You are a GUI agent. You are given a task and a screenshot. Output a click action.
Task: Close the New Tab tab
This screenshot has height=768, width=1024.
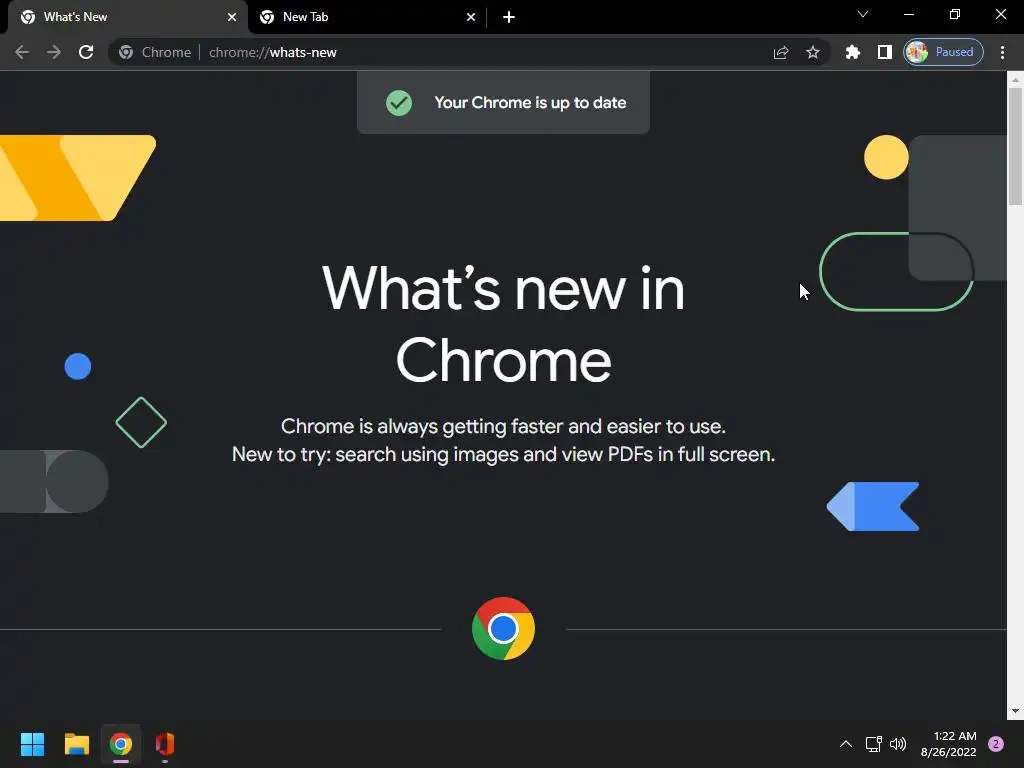[471, 17]
